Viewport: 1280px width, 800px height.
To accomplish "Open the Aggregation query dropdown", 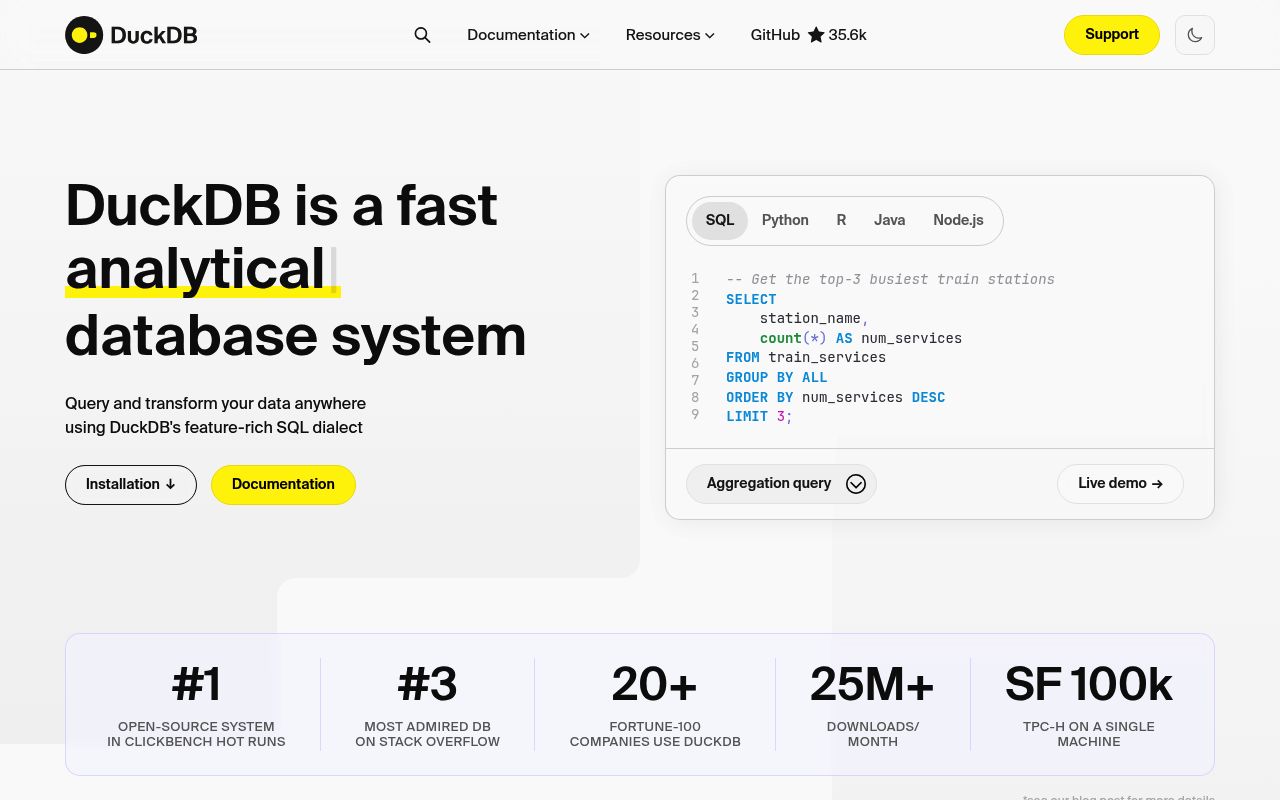I will (x=781, y=484).
